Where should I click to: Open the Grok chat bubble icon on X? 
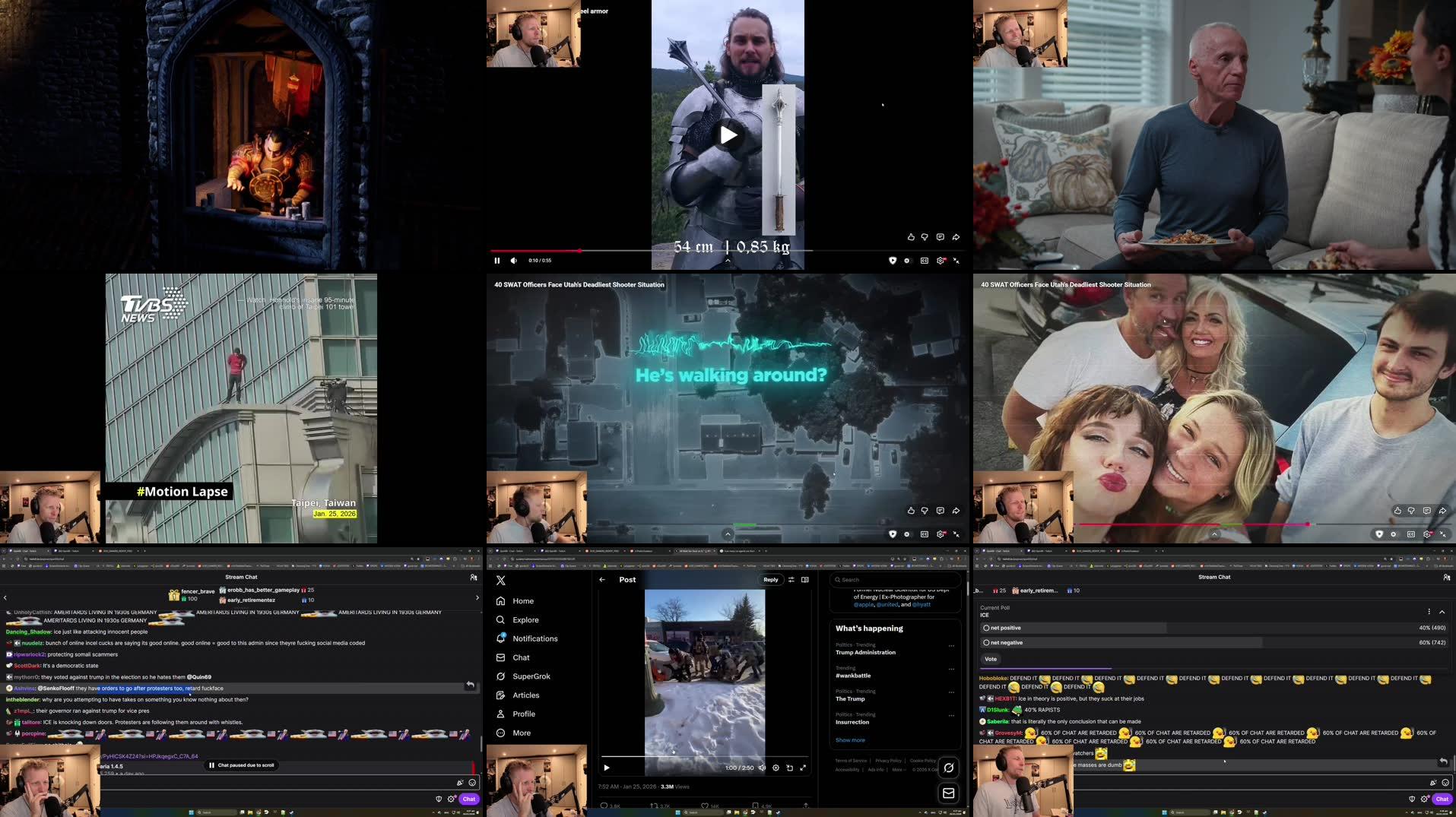coord(948,768)
